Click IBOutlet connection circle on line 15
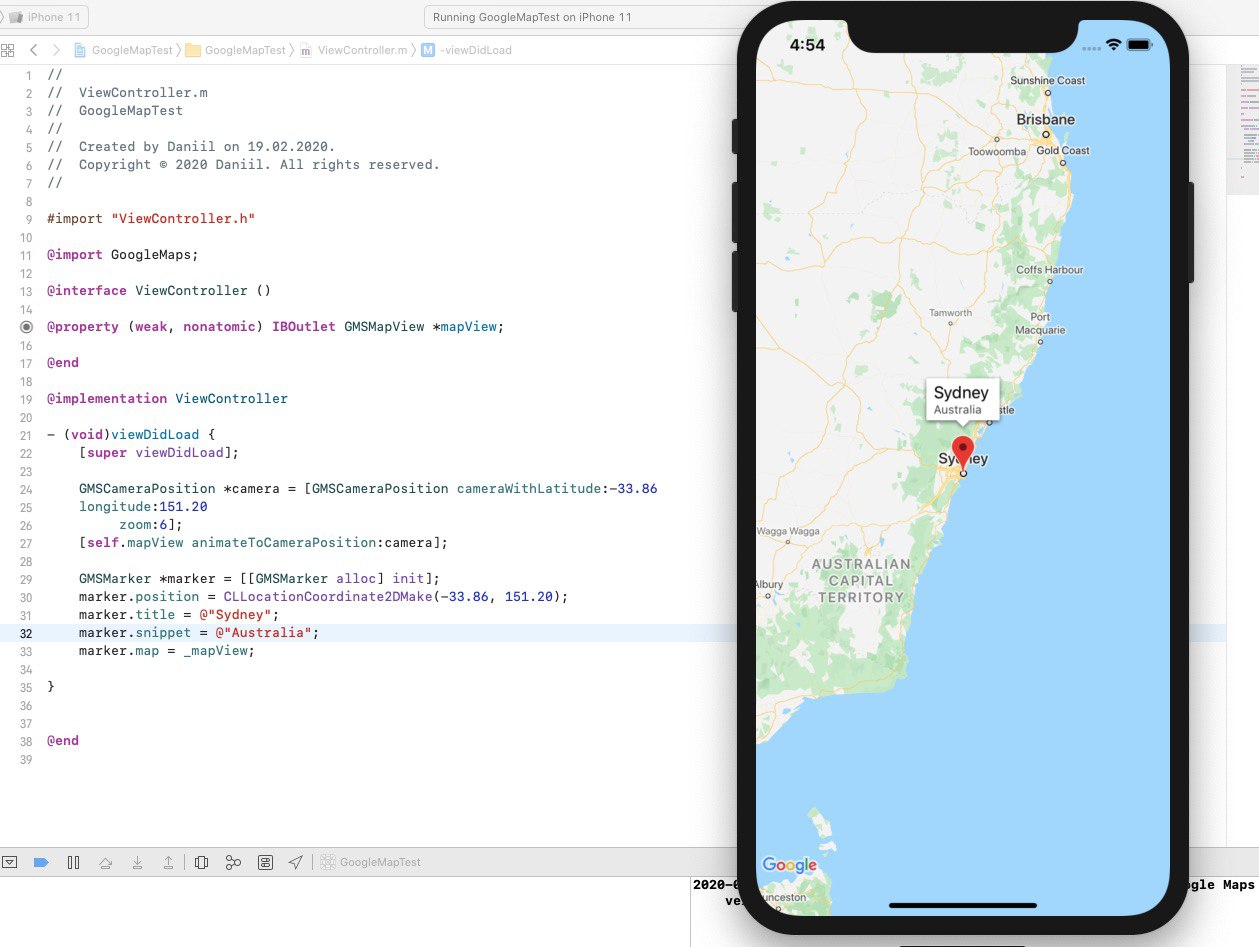 (25, 327)
